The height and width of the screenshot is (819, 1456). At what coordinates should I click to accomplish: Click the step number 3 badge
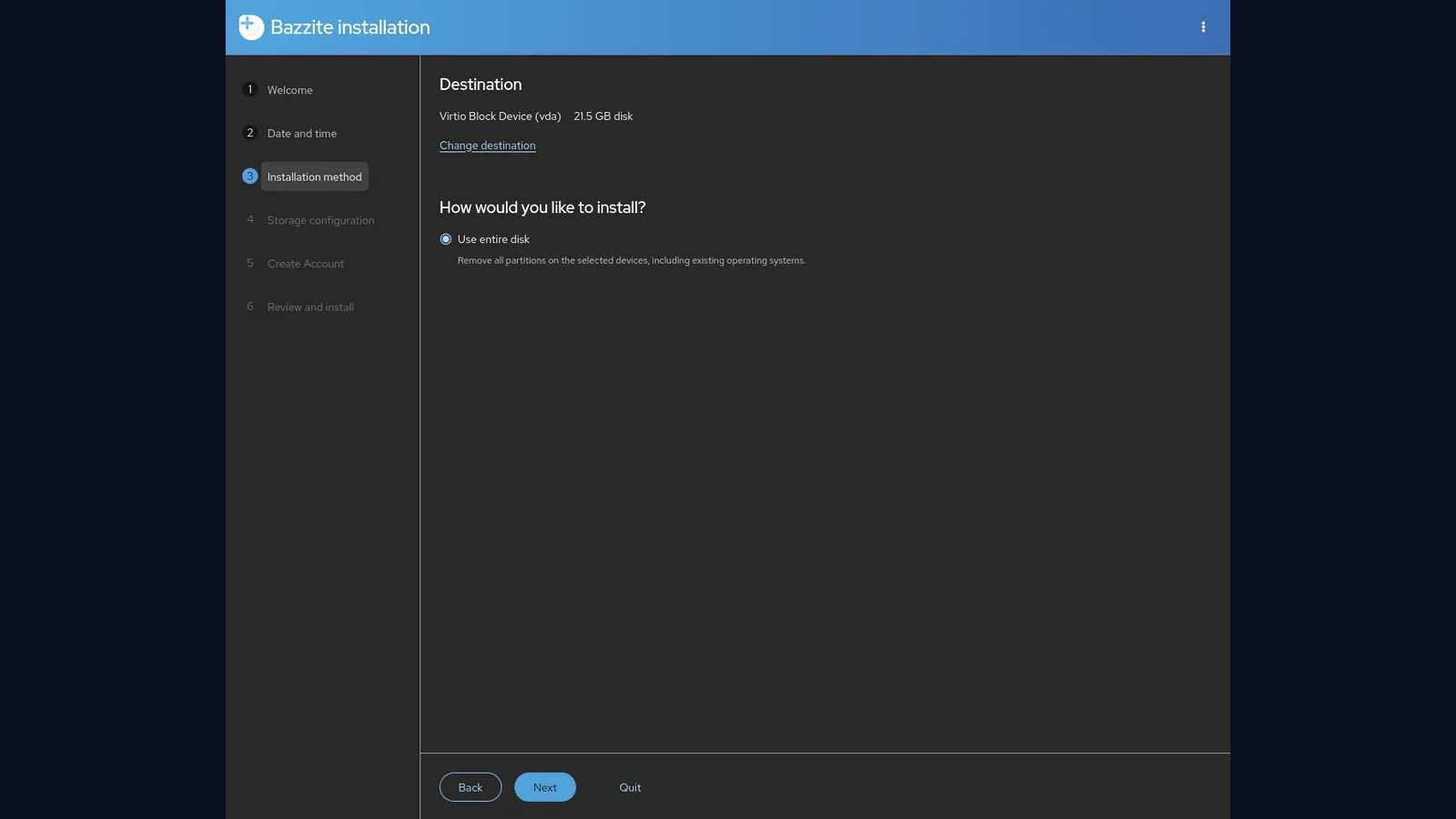coord(250,177)
